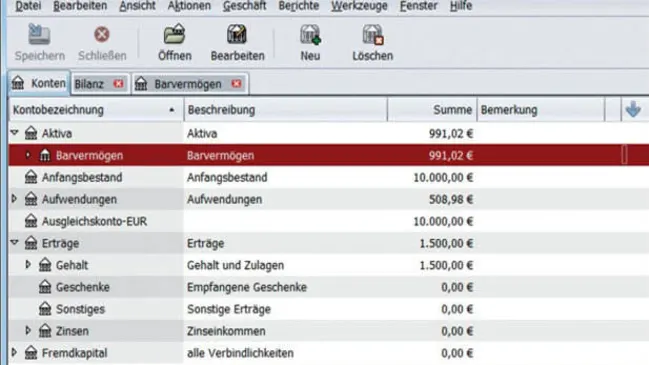Switch to the Barvermögen tab

click(190, 84)
